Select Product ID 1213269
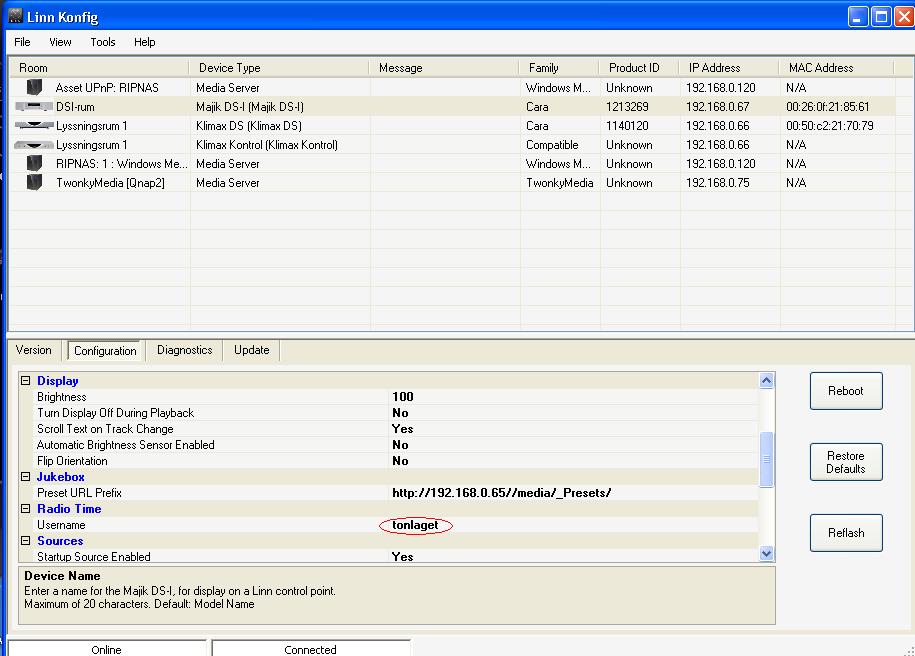915x656 pixels. point(627,107)
